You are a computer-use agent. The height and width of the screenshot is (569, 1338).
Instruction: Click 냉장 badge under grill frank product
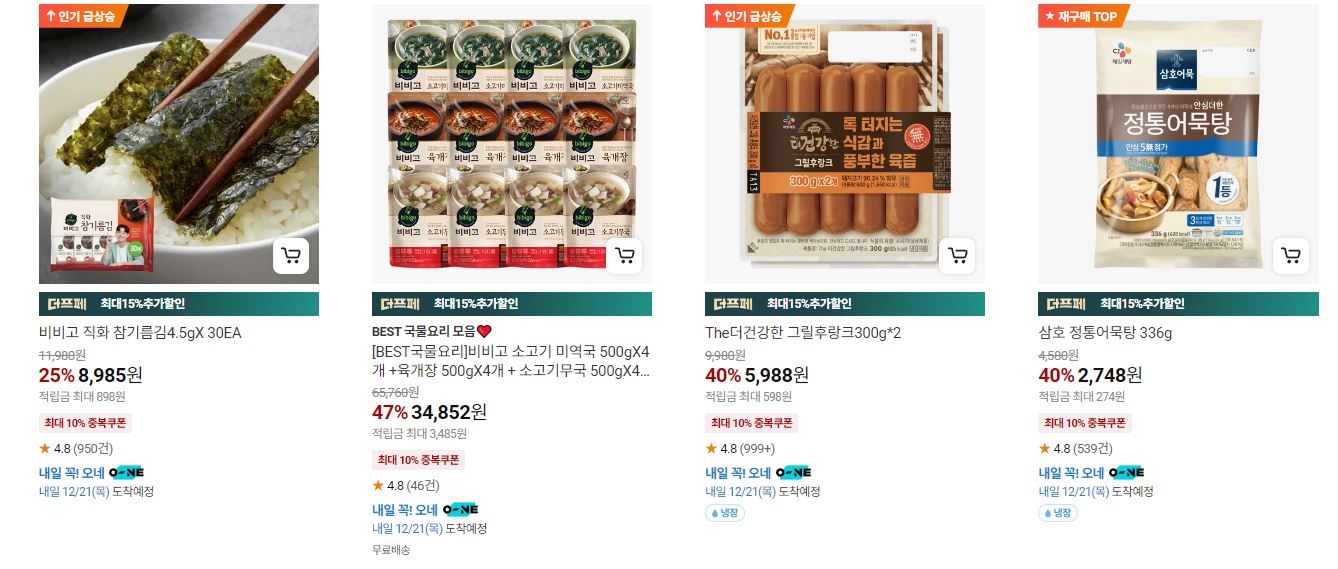click(x=725, y=513)
